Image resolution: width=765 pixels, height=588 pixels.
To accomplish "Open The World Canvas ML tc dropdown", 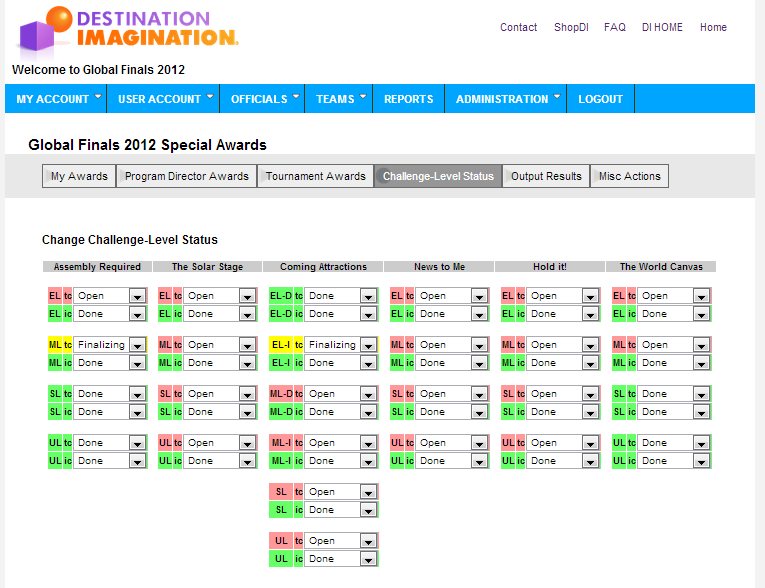I will [x=674, y=345].
